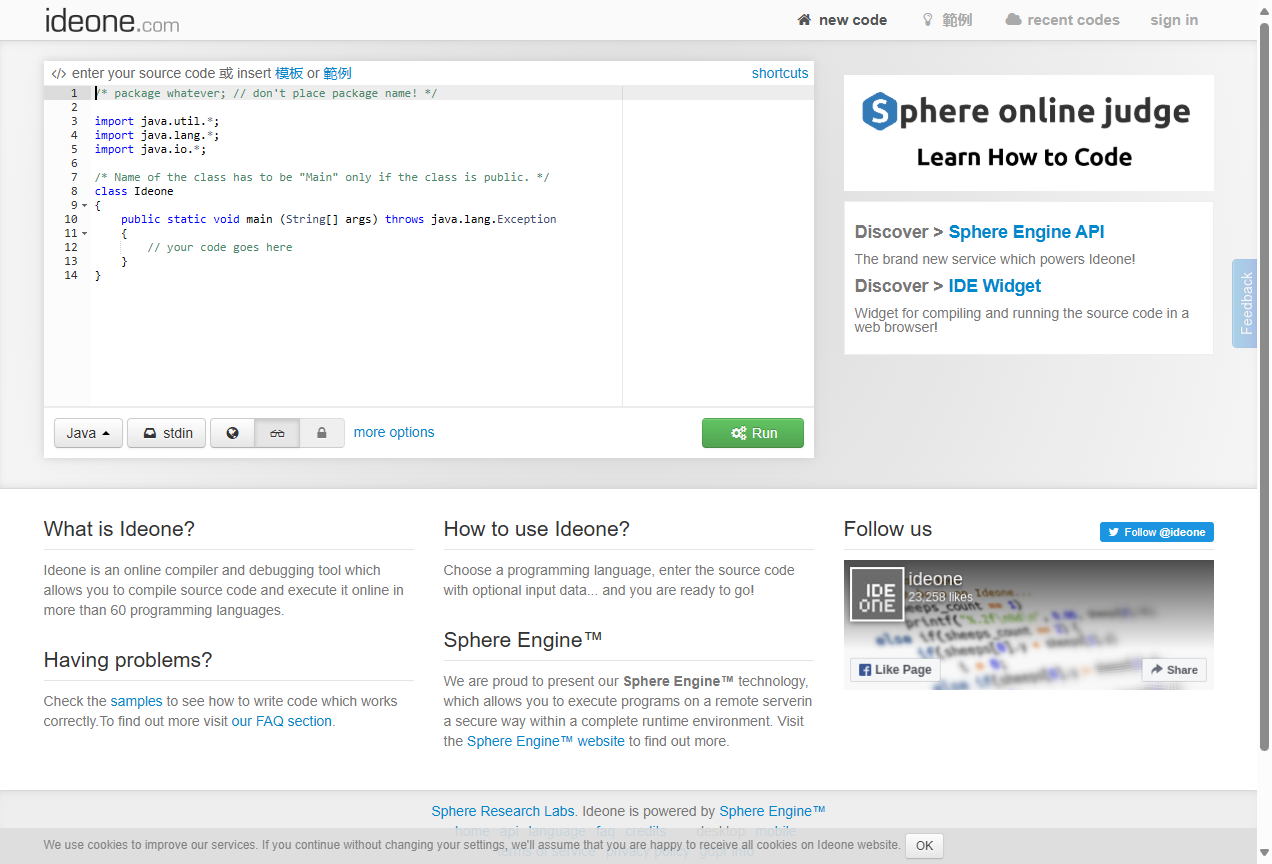Click the Facebook Share button
Viewport: 1272px width, 864px height.
click(1174, 669)
